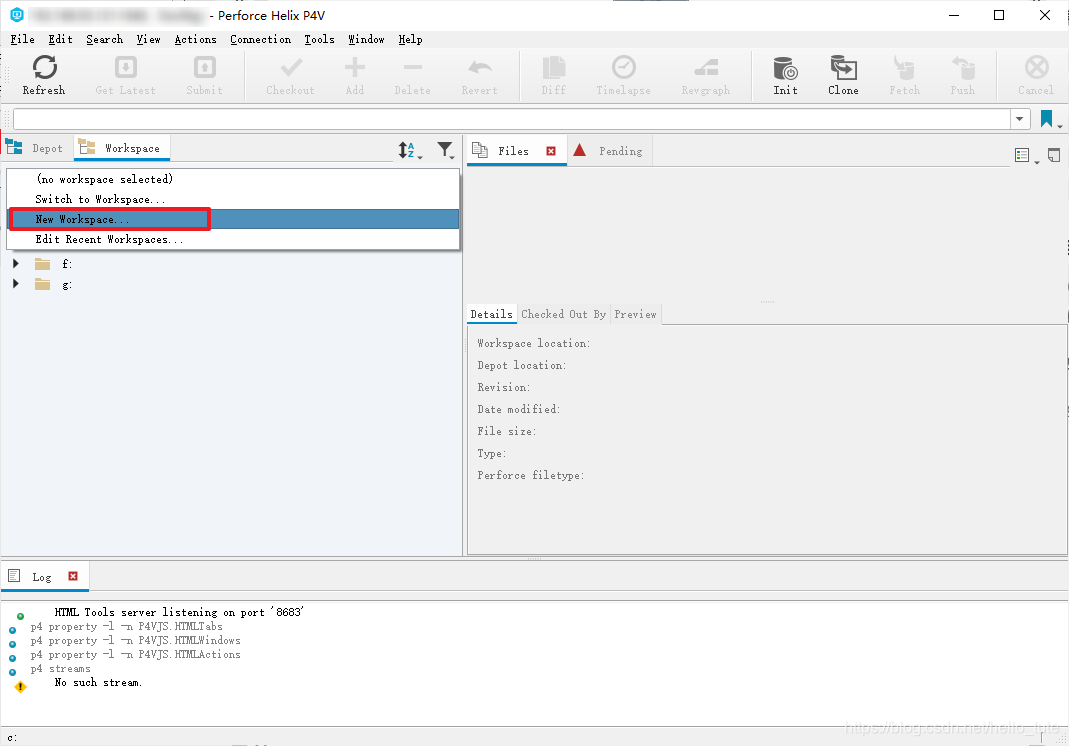Close the Log tab with red X
Image resolution: width=1069 pixels, height=746 pixels.
click(x=73, y=576)
